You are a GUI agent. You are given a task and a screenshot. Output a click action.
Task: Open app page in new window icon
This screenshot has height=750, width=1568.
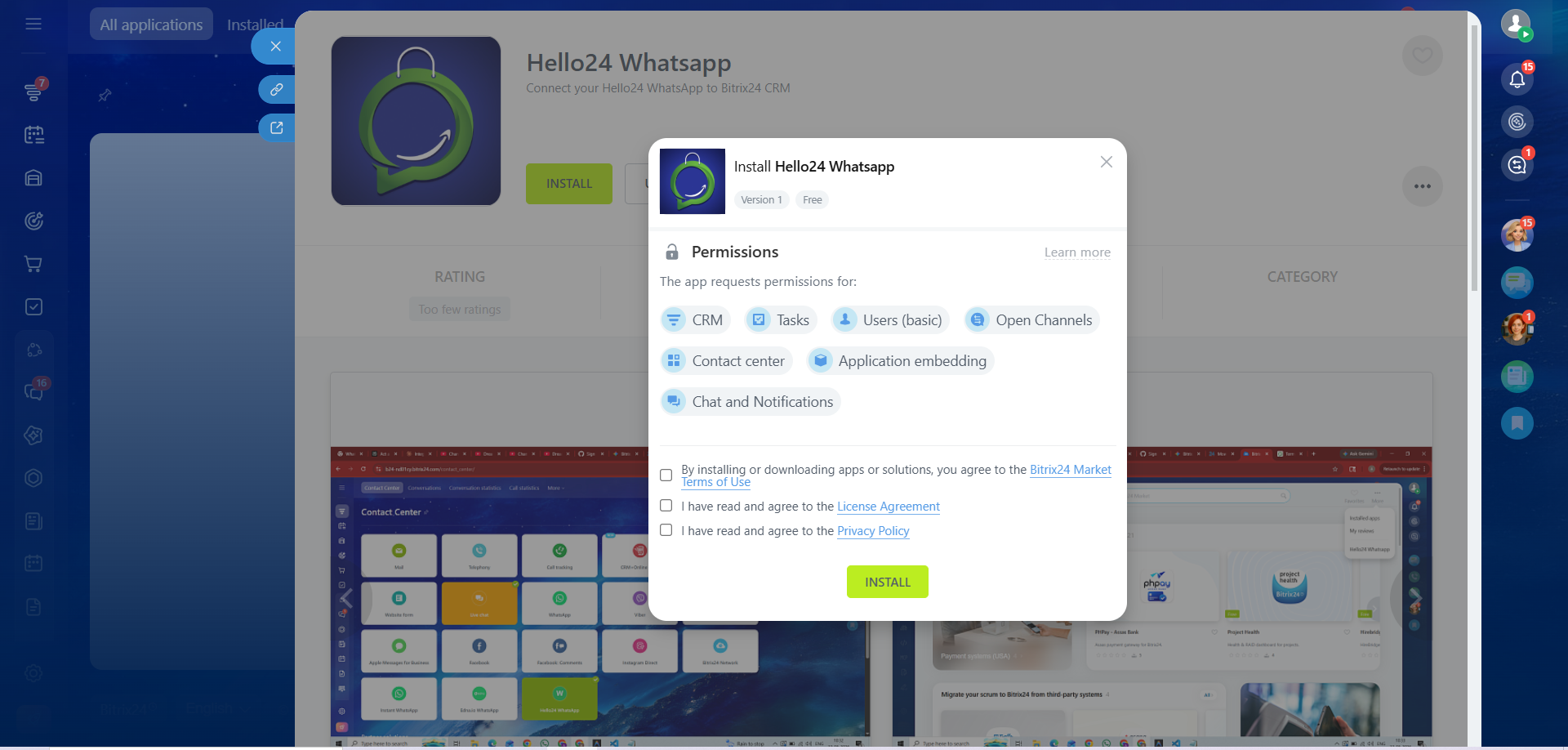click(277, 127)
